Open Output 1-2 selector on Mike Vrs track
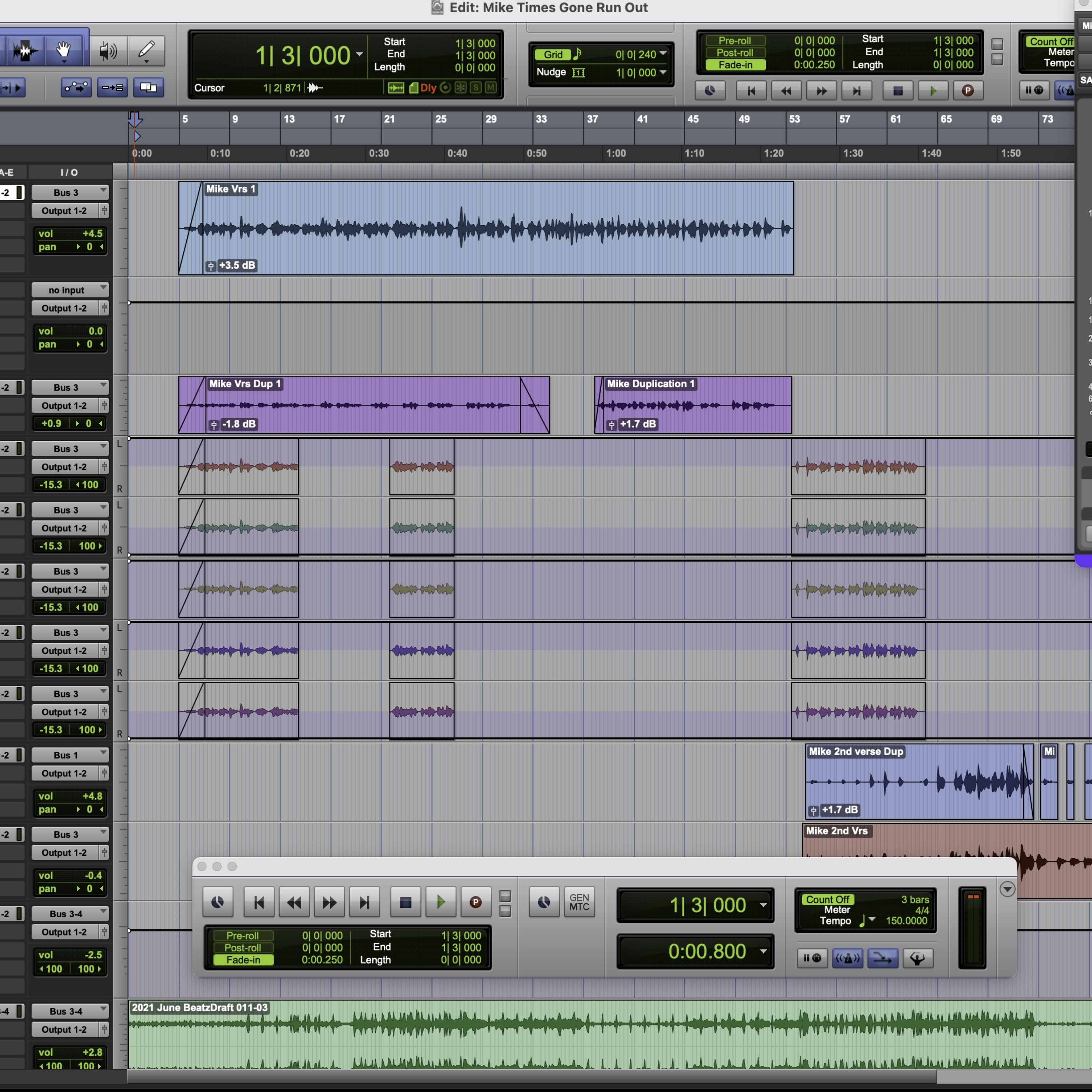Screen dimensions: 1092x1092 [64, 211]
